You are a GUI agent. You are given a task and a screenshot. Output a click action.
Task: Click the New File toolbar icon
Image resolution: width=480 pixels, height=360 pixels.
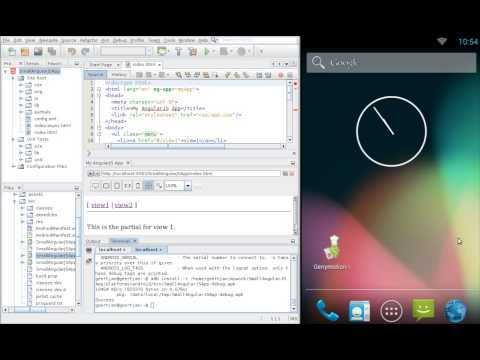pos(12,52)
